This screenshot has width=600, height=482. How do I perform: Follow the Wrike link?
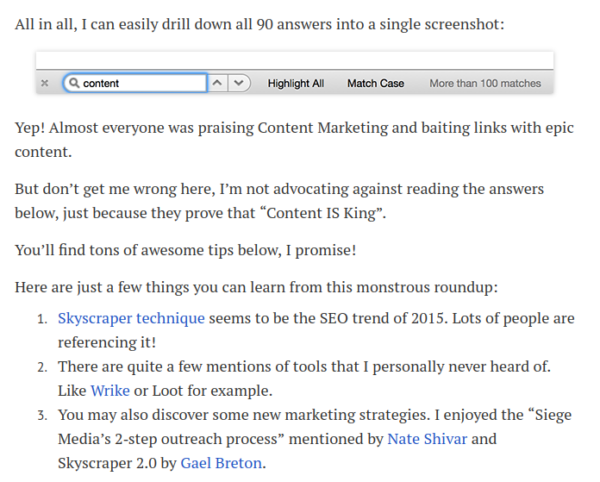point(110,391)
